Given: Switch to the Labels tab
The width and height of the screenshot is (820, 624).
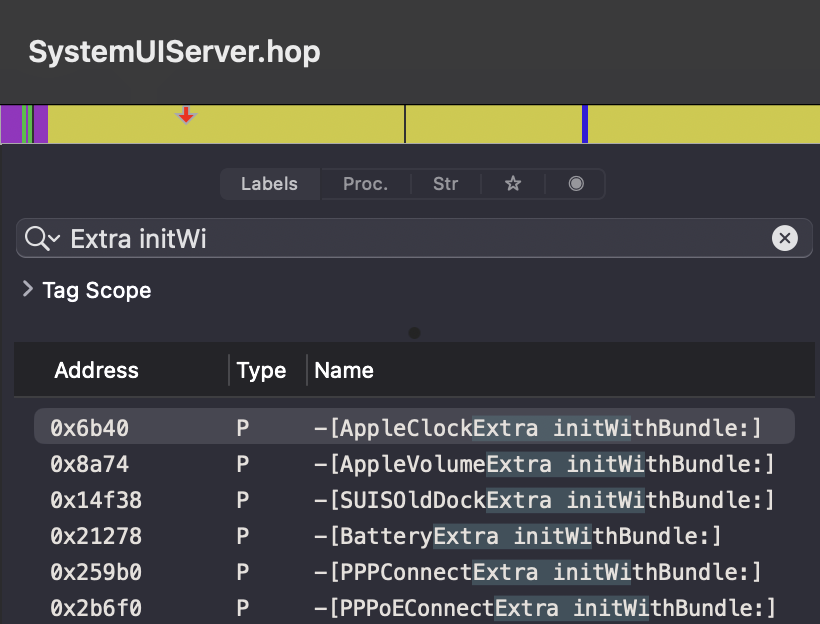Looking at the screenshot, I should pos(269,184).
